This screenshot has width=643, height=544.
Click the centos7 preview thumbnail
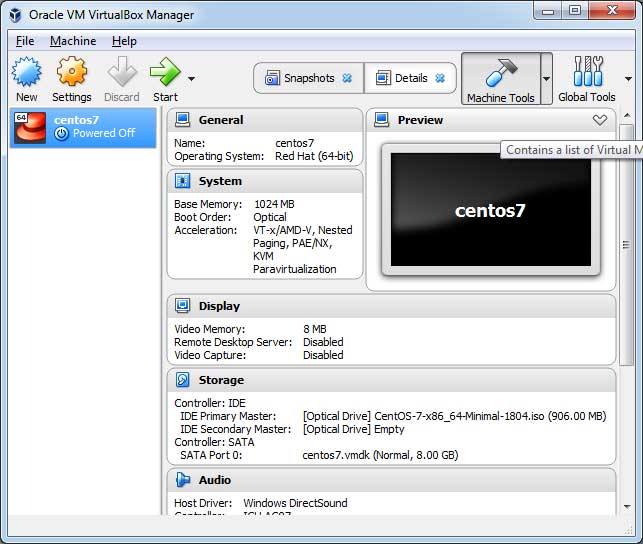tap(491, 209)
